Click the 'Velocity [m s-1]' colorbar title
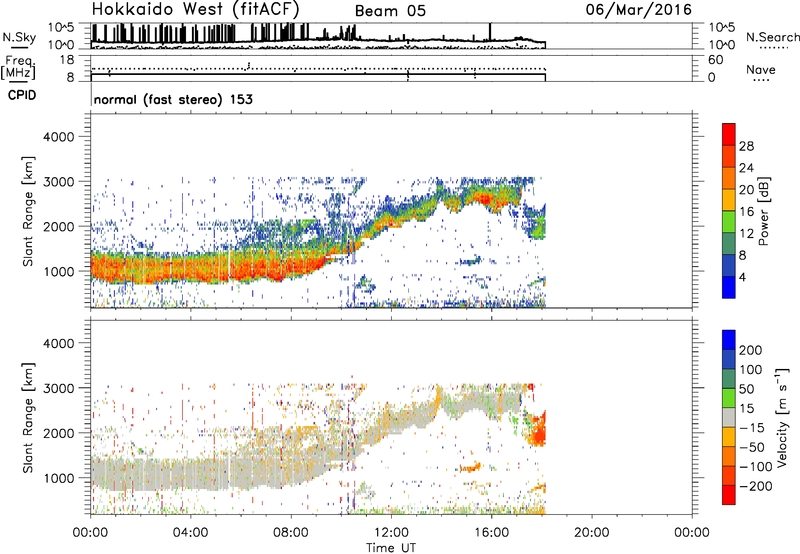 point(782,418)
